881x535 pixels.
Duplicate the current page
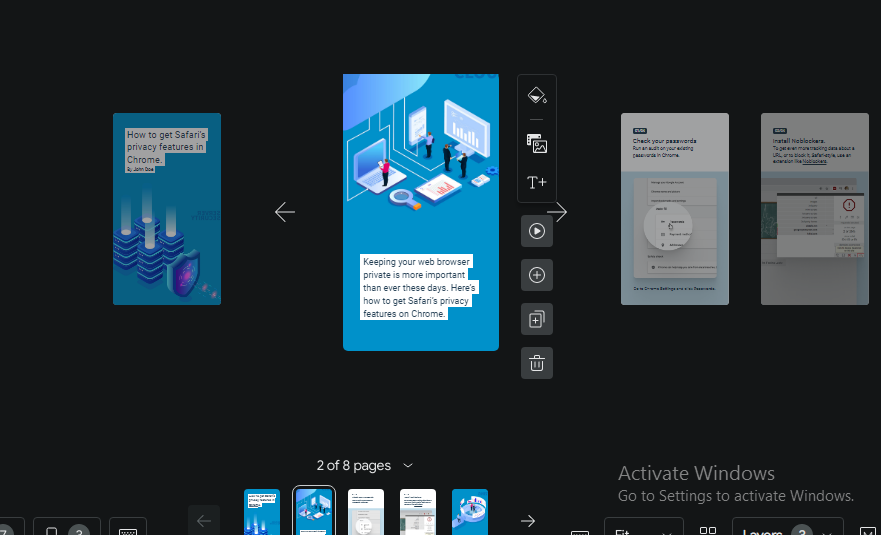point(537,319)
